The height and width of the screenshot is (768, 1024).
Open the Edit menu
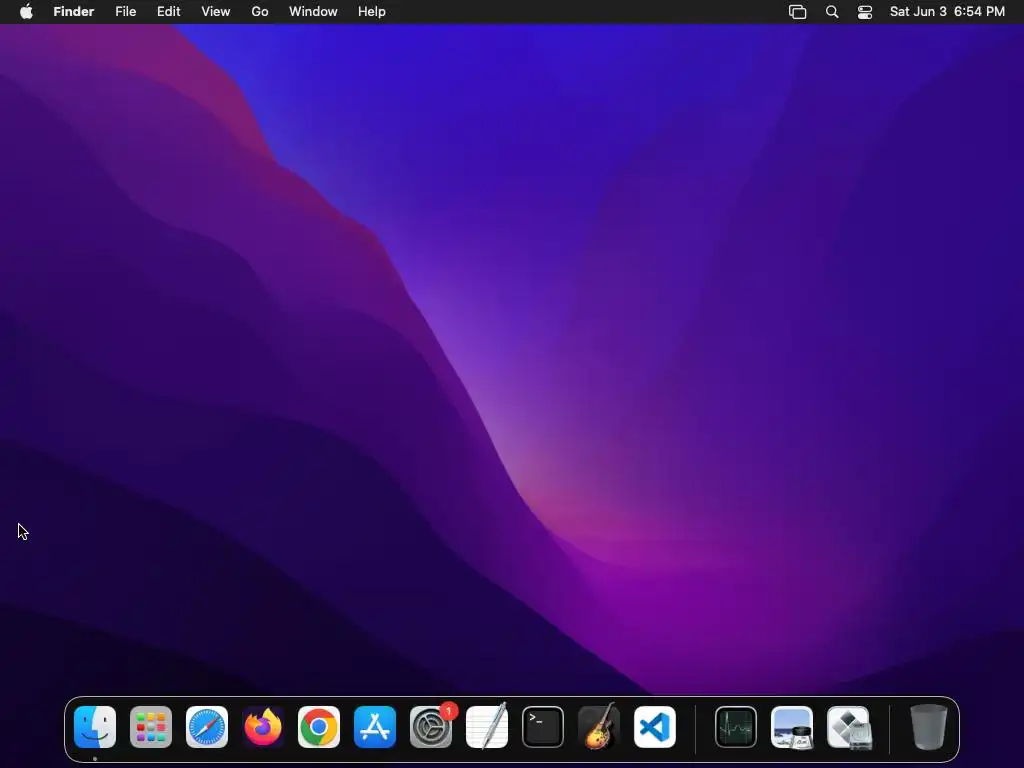tap(168, 12)
